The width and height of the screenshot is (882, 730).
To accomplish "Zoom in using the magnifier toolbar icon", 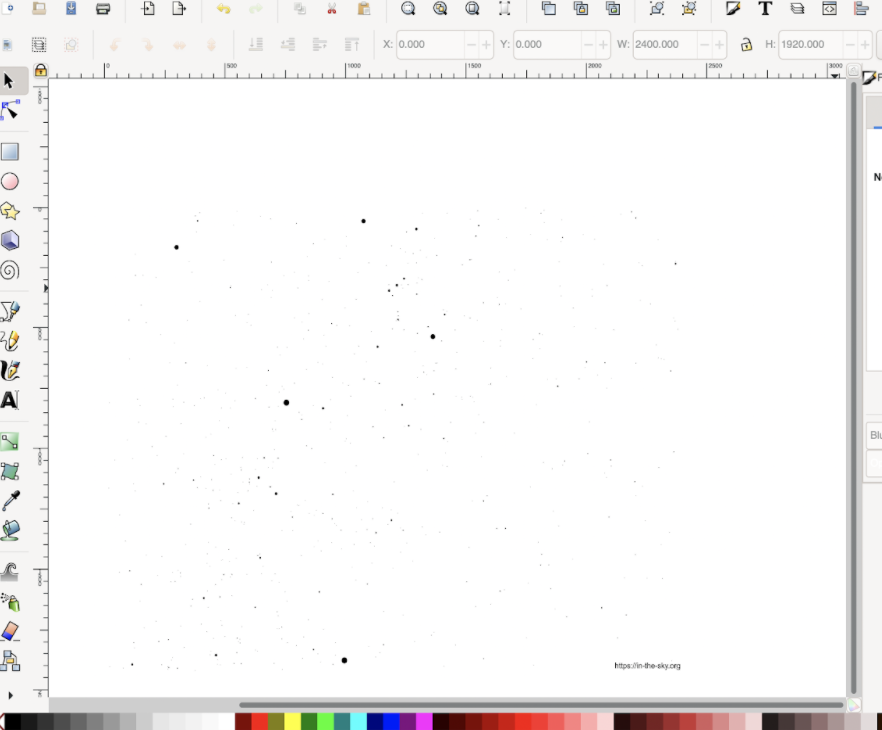I will pos(408,9).
